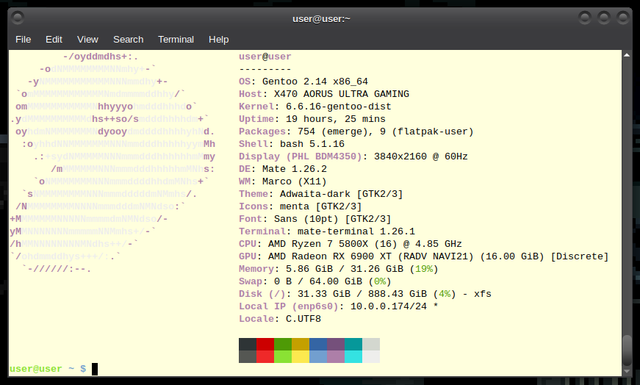
Task: Click the light purple color block in bottom row
Action: click(336, 356)
